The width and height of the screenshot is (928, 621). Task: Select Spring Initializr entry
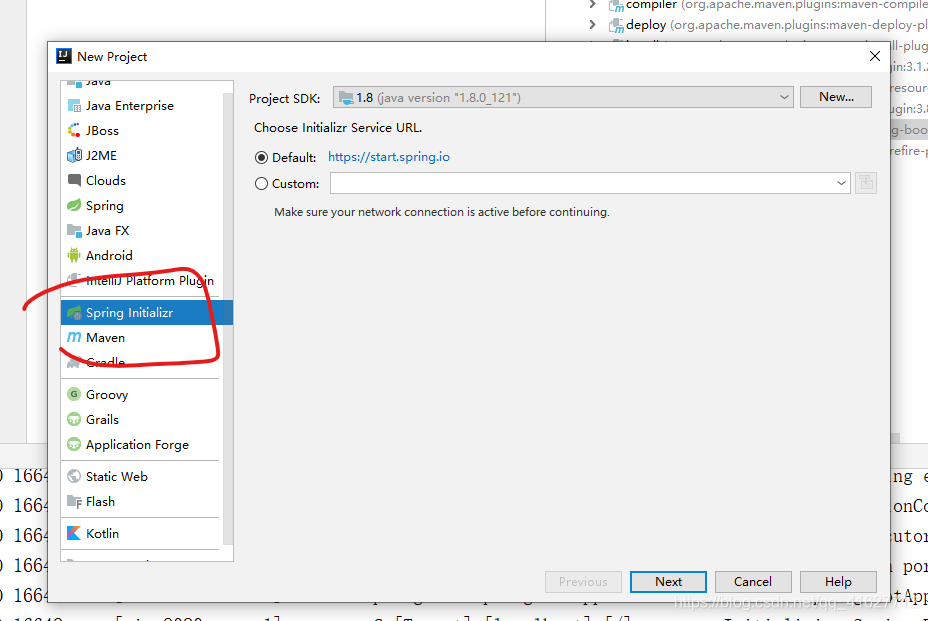tap(147, 313)
